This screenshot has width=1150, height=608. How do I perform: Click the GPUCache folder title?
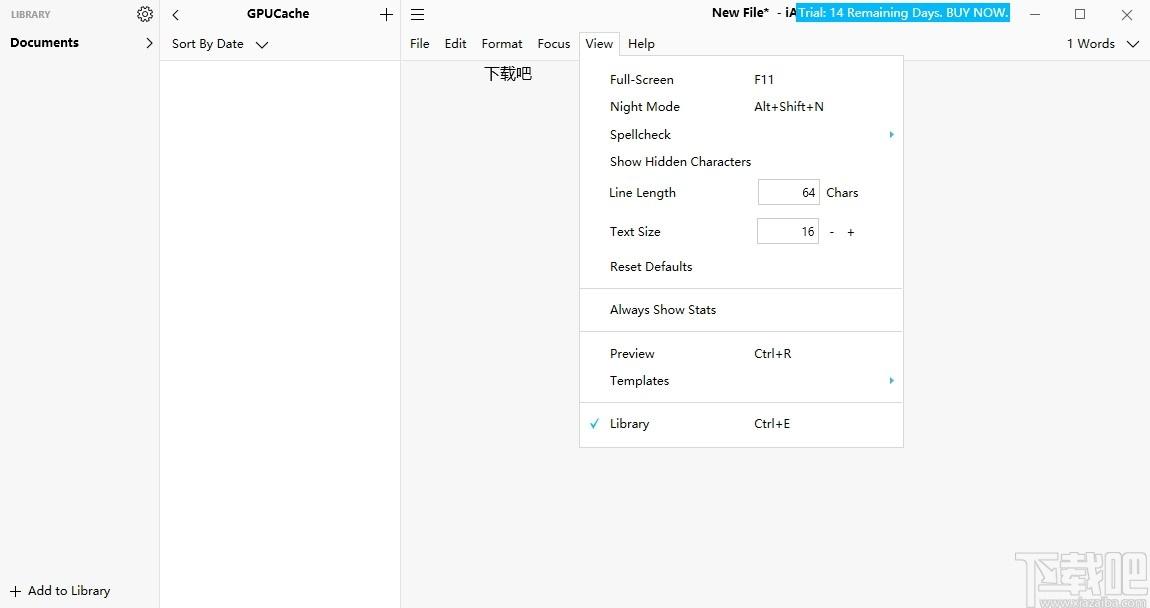coord(278,14)
